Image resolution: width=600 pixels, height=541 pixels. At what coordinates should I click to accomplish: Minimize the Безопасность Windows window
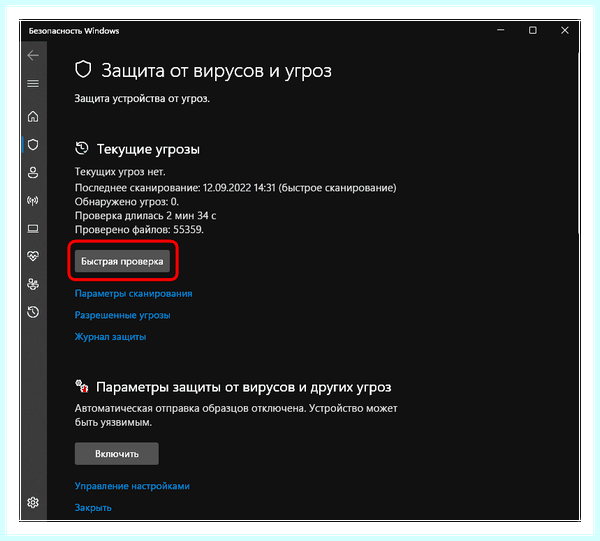(x=501, y=30)
